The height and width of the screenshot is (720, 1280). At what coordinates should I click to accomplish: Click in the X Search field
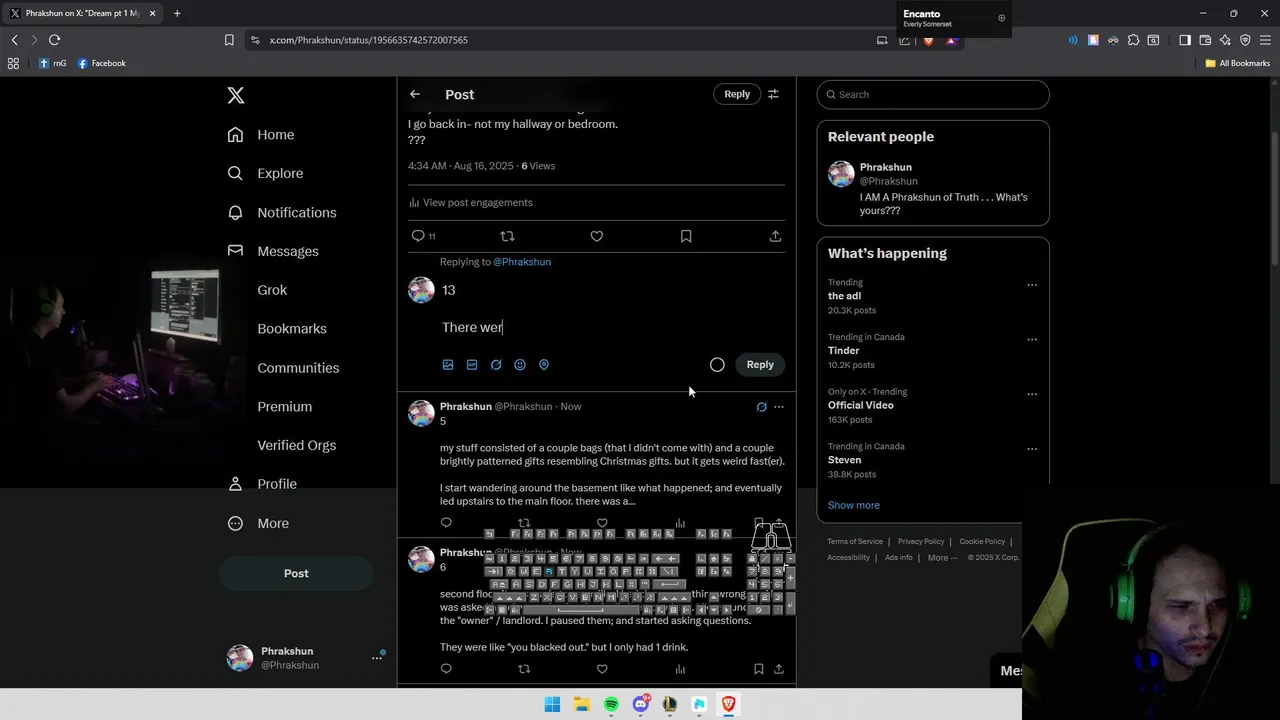(933, 95)
